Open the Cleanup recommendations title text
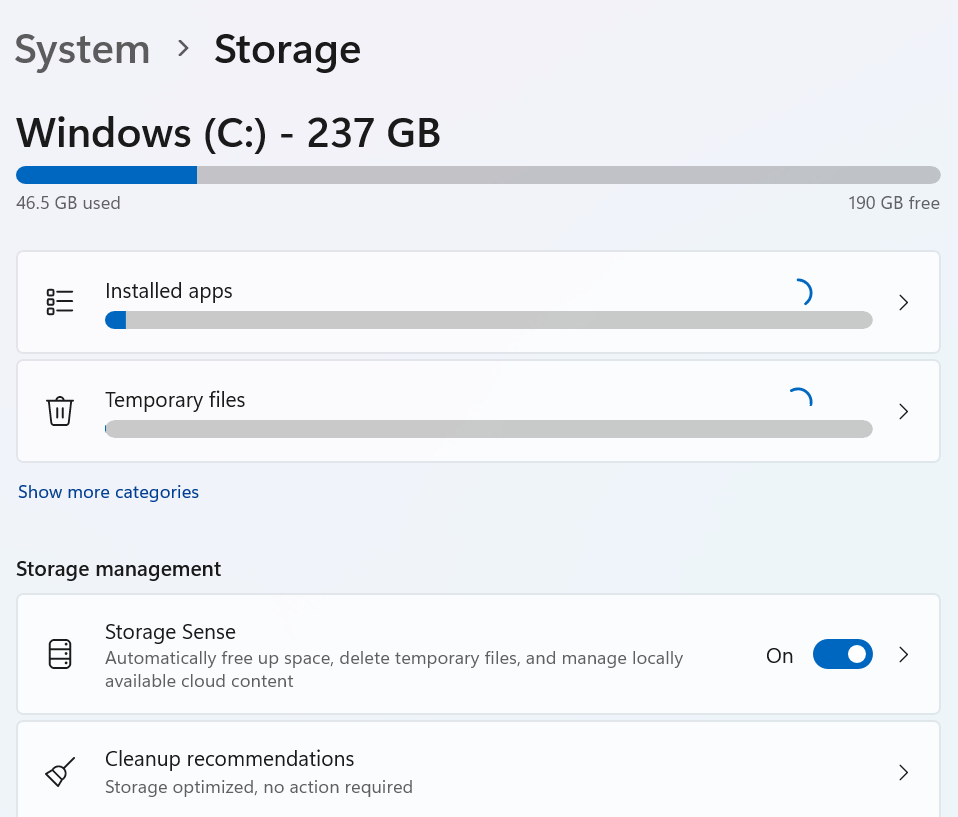Screen dimensions: 958x817 pos(229,759)
